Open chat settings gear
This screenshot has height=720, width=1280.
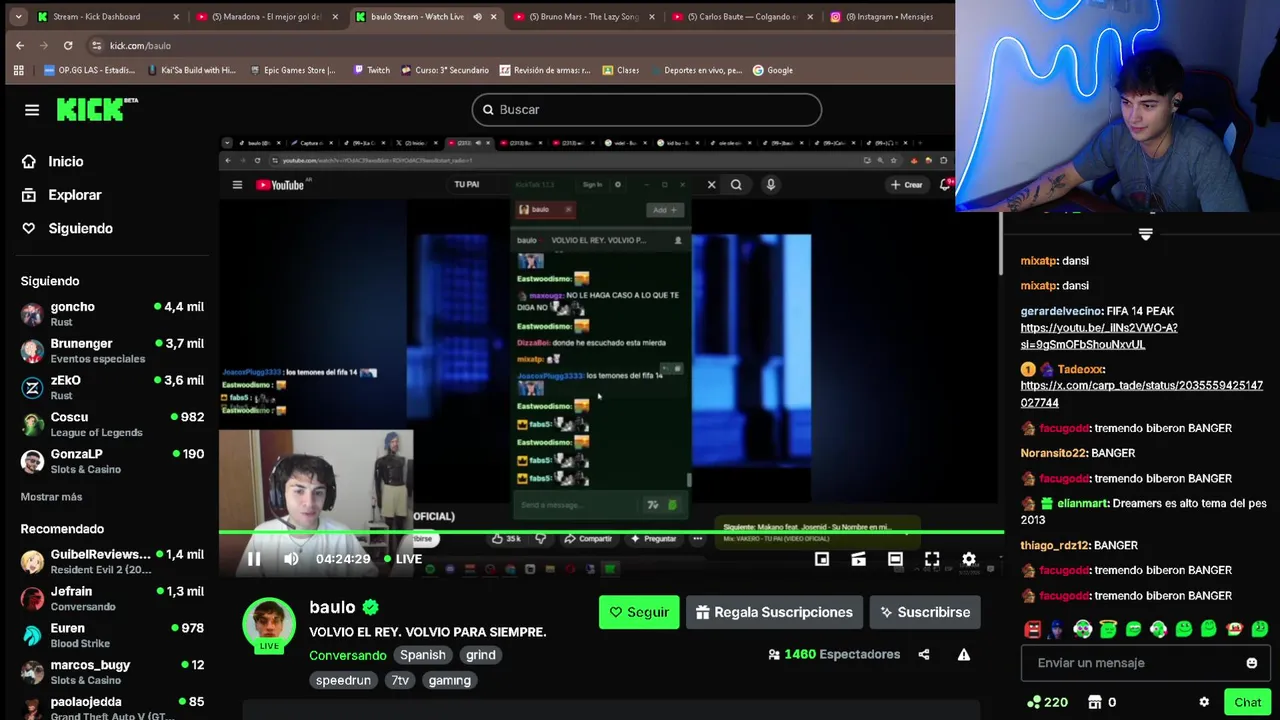tap(1204, 702)
